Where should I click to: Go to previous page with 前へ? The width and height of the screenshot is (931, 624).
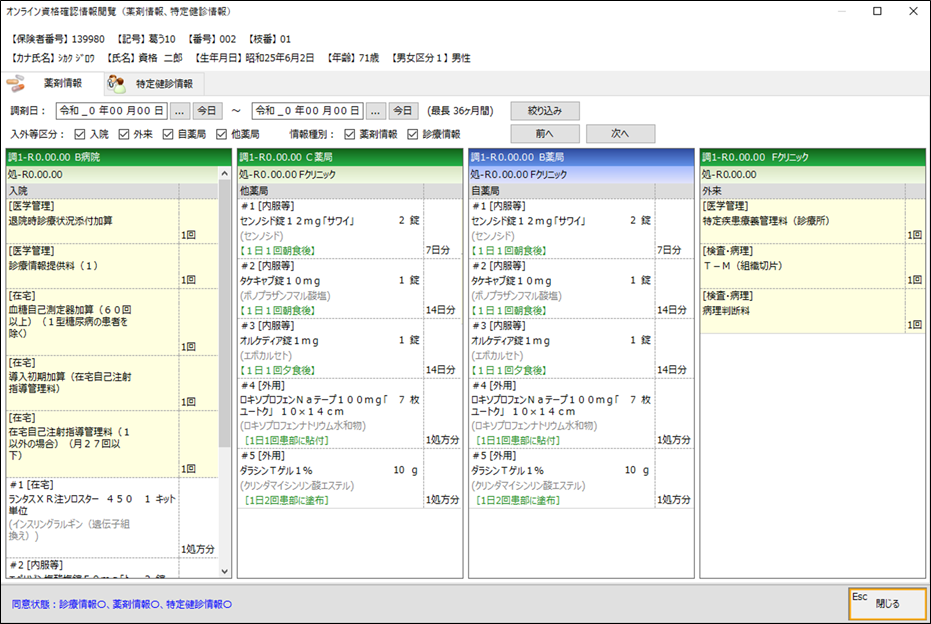click(545, 134)
